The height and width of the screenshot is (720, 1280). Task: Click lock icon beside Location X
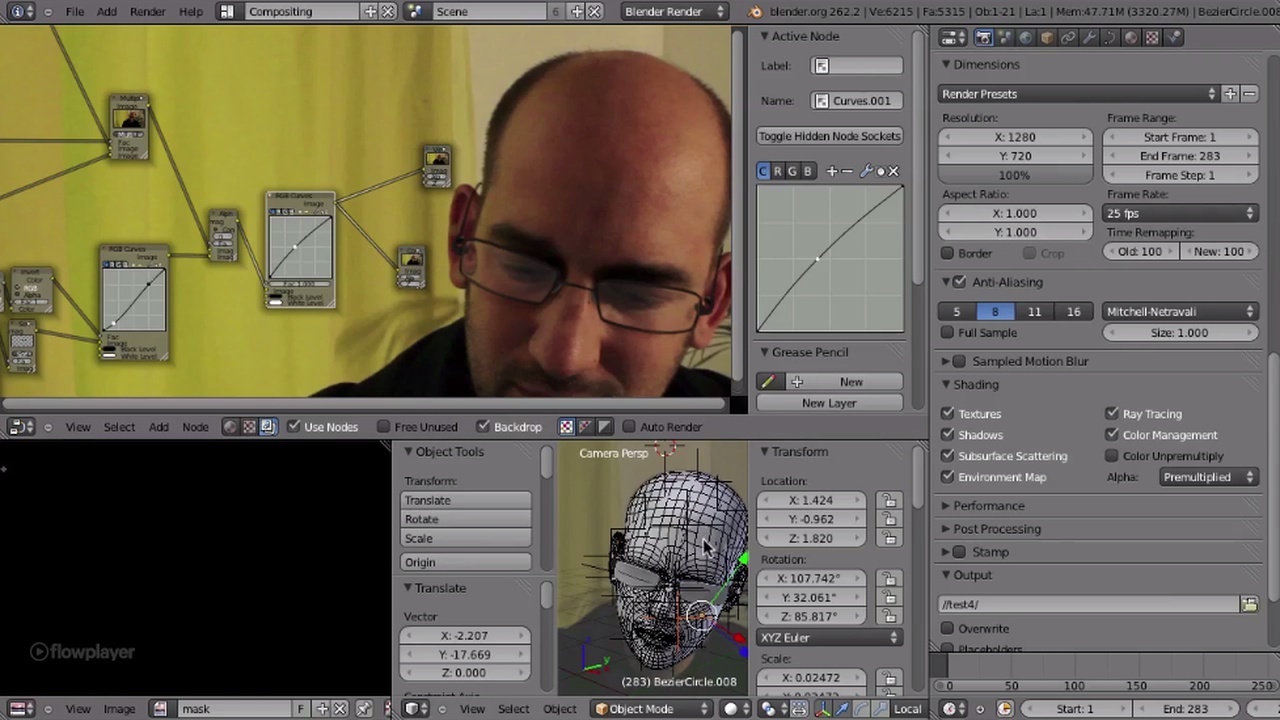click(x=888, y=500)
